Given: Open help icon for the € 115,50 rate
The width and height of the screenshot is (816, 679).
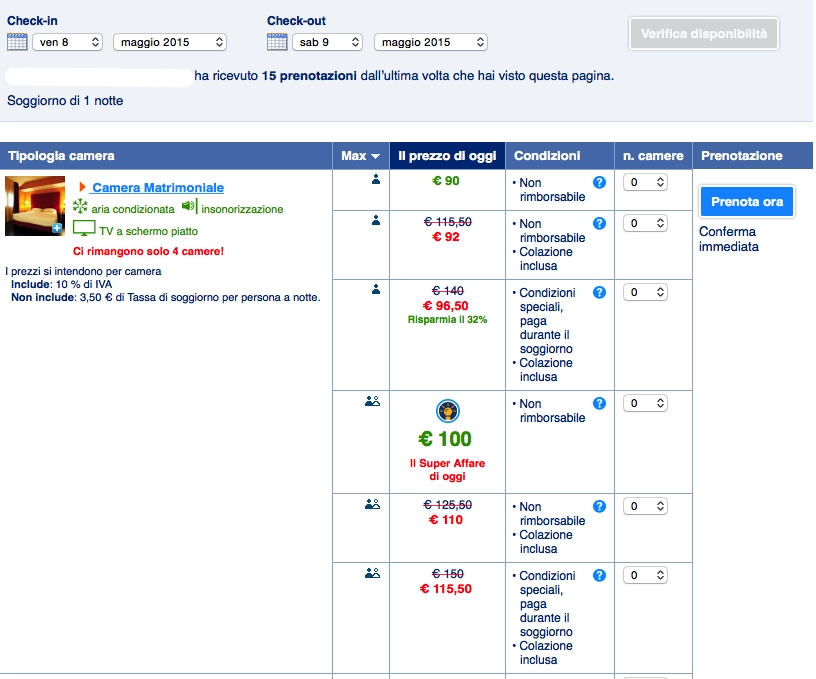Looking at the screenshot, I should click(600, 575).
